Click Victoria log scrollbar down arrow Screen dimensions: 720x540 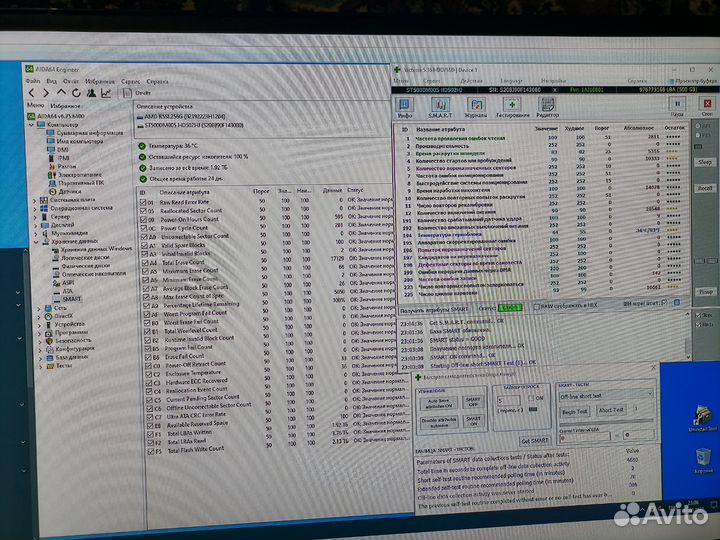(688, 357)
